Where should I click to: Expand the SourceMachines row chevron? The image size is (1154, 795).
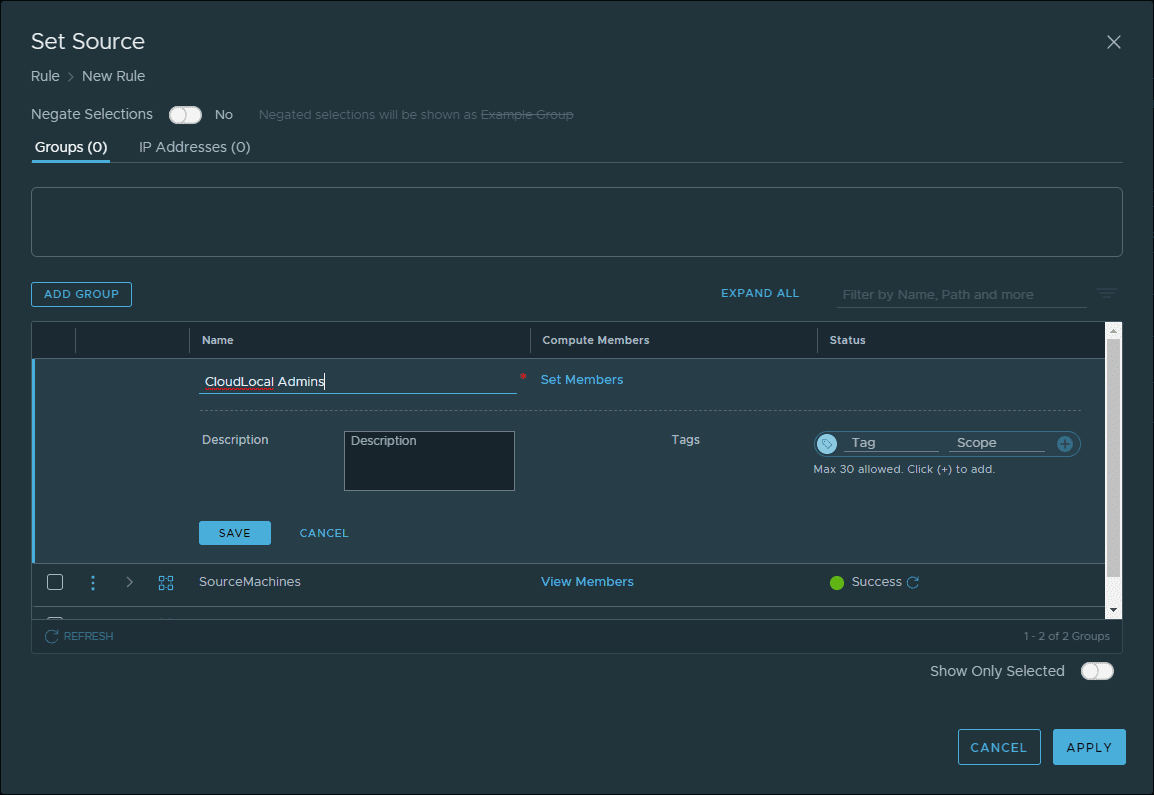(x=129, y=582)
